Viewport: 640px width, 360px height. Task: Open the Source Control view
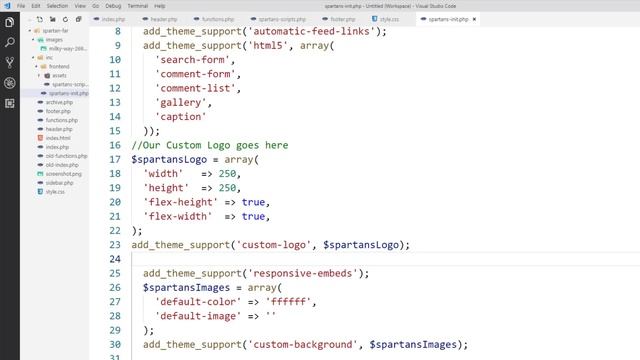pyautogui.click(x=9, y=62)
